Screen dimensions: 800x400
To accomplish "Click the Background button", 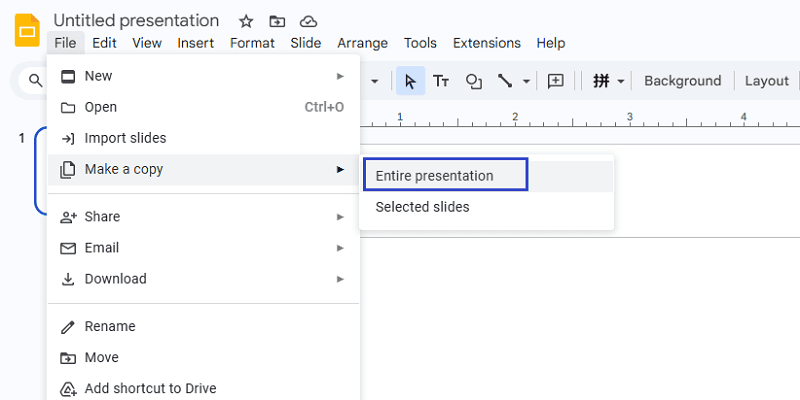I will [x=682, y=81].
